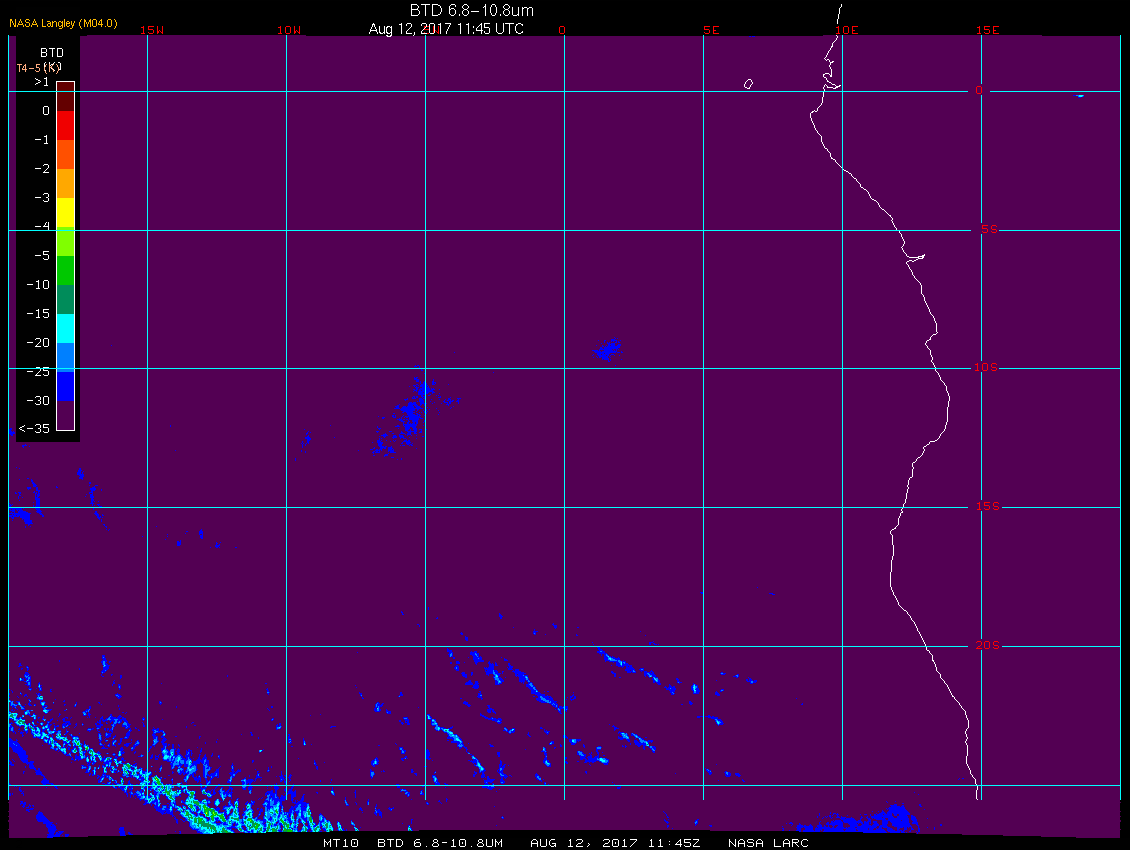
Task: Click the white '0' legend value
Action: 46,111
